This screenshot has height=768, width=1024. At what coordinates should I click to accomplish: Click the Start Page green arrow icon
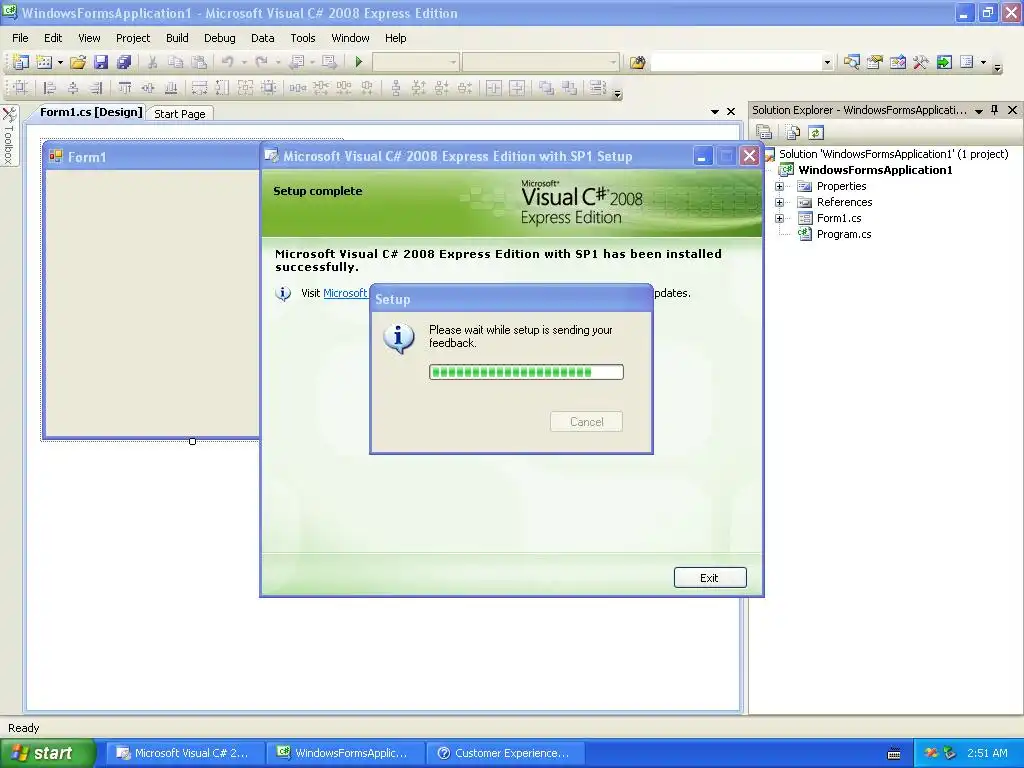pos(944,62)
